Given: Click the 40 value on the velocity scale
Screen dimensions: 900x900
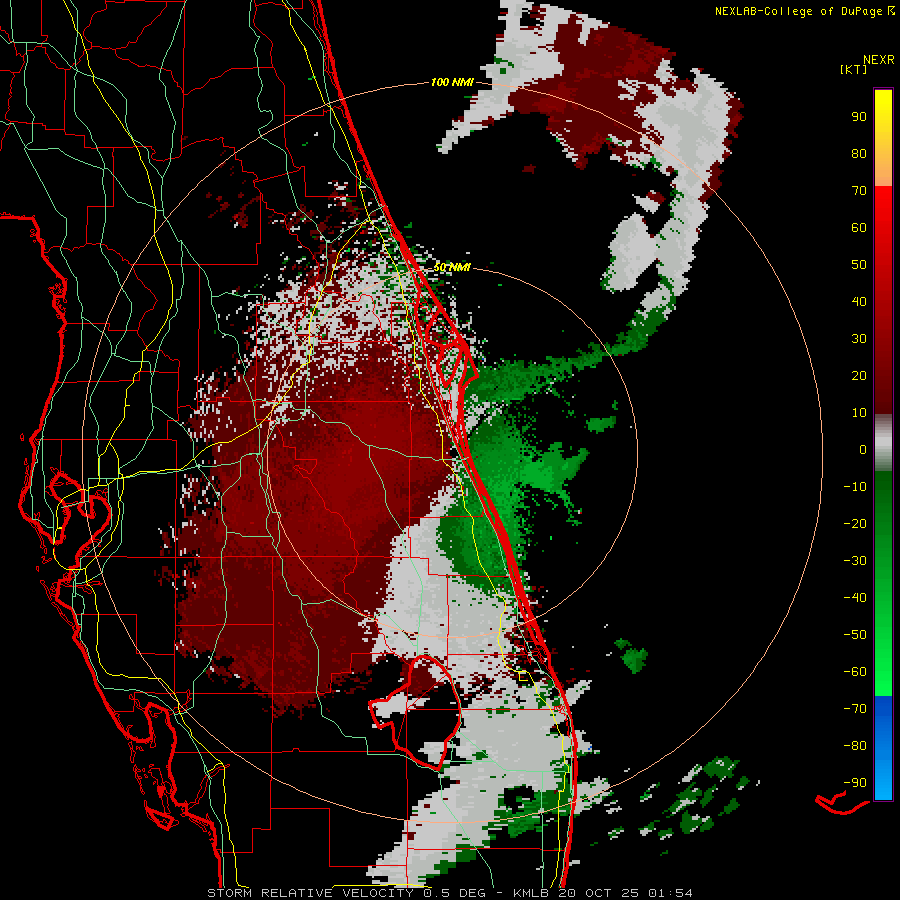Looking at the screenshot, I should coord(859,302).
